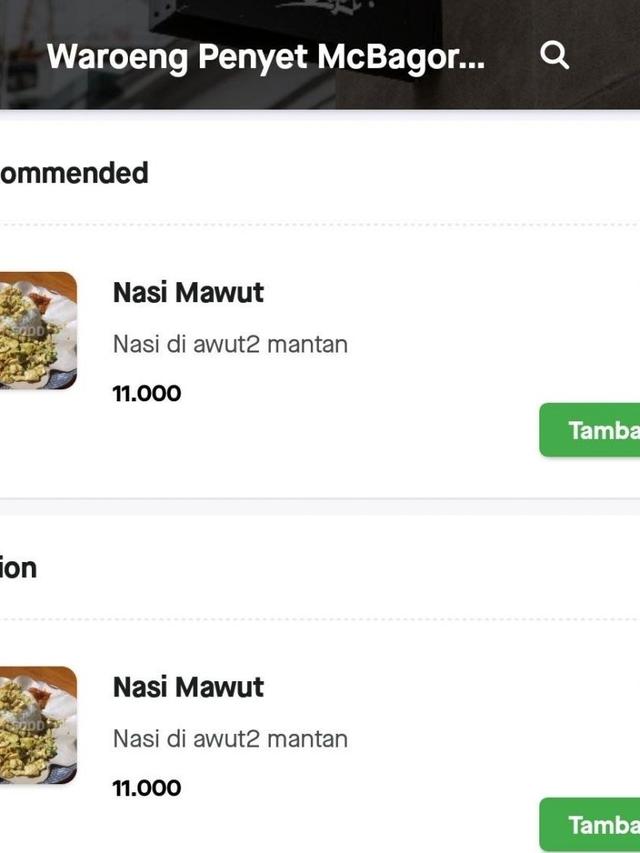640x853 pixels.
Task: Tap the Nasi Mawut title in Recommended
Action: tap(187, 293)
